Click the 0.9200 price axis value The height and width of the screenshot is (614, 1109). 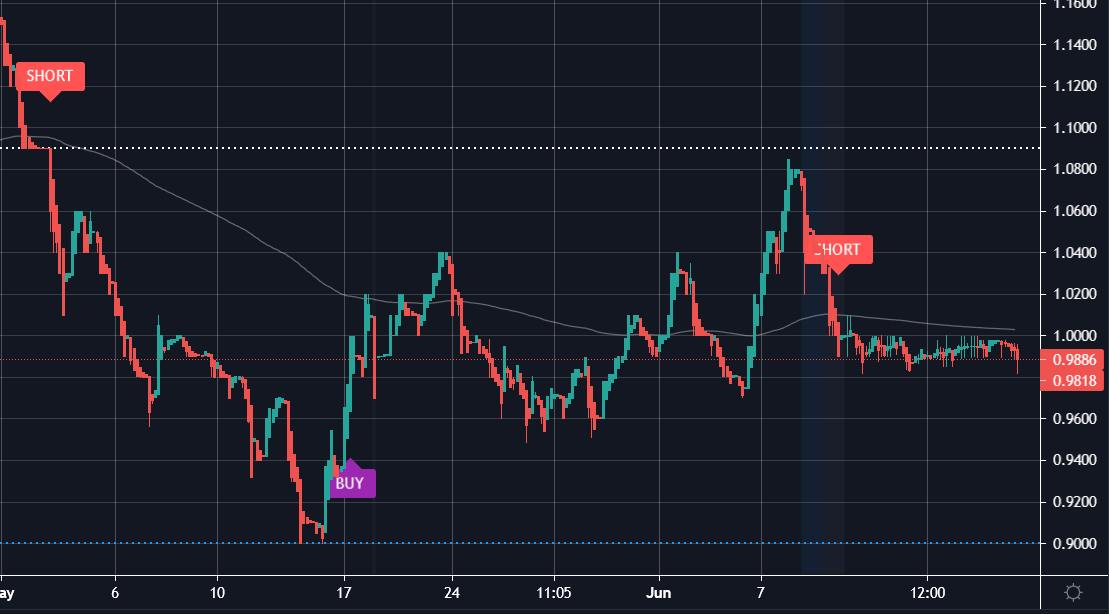tap(1075, 503)
